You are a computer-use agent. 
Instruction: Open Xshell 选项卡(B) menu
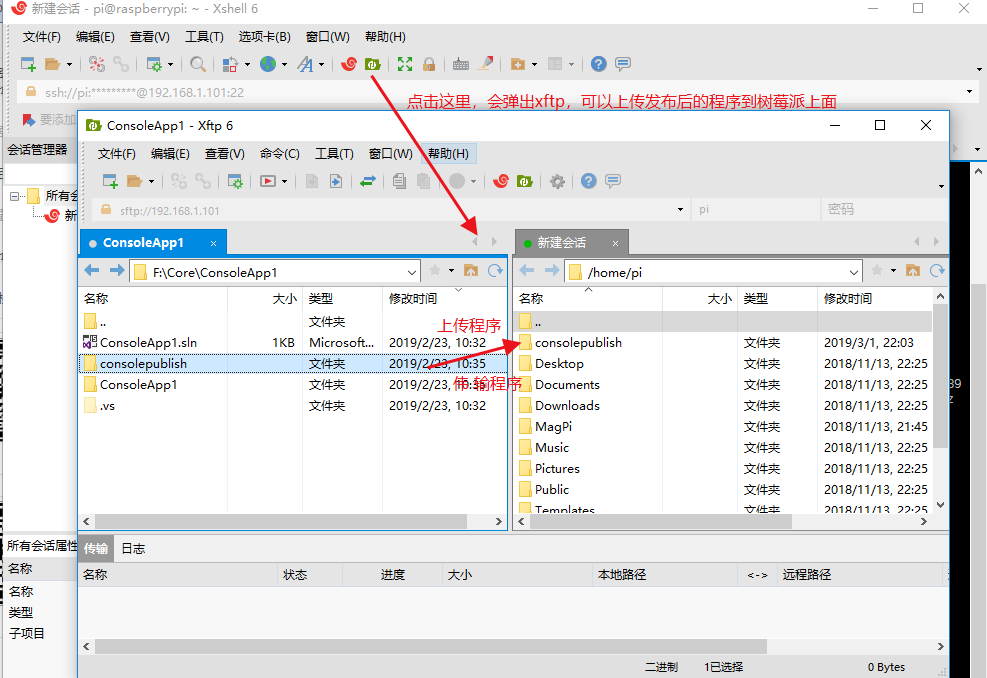pos(264,37)
